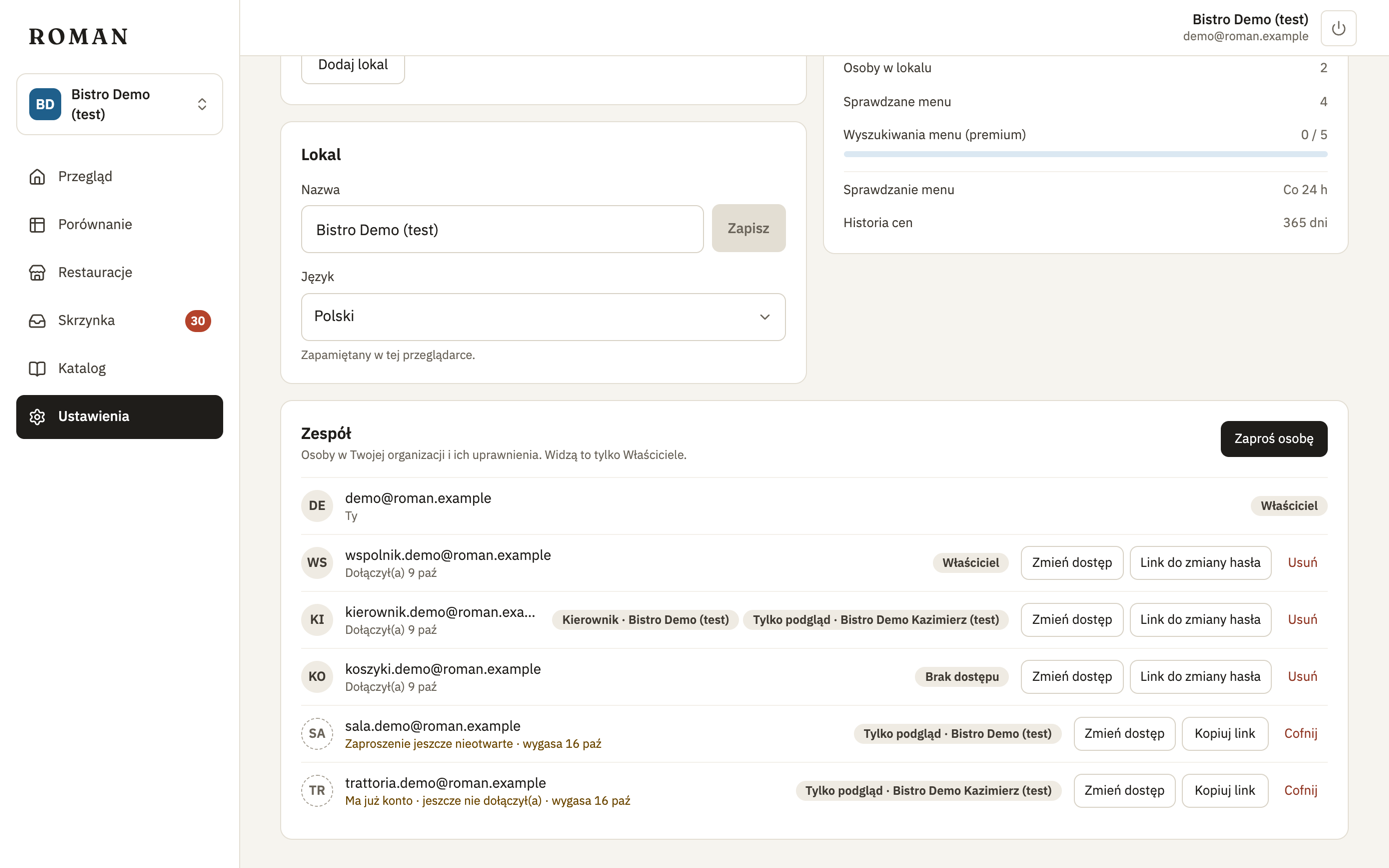The height and width of the screenshot is (868, 1389).
Task: Change access for trattoria.demo@roman.example
Action: (1125, 791)
